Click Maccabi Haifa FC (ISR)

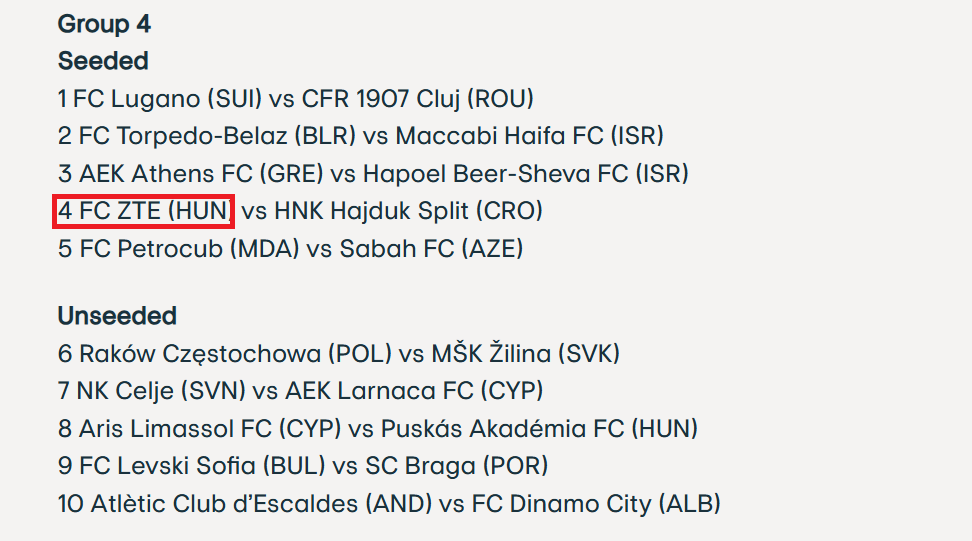[530, 136]
